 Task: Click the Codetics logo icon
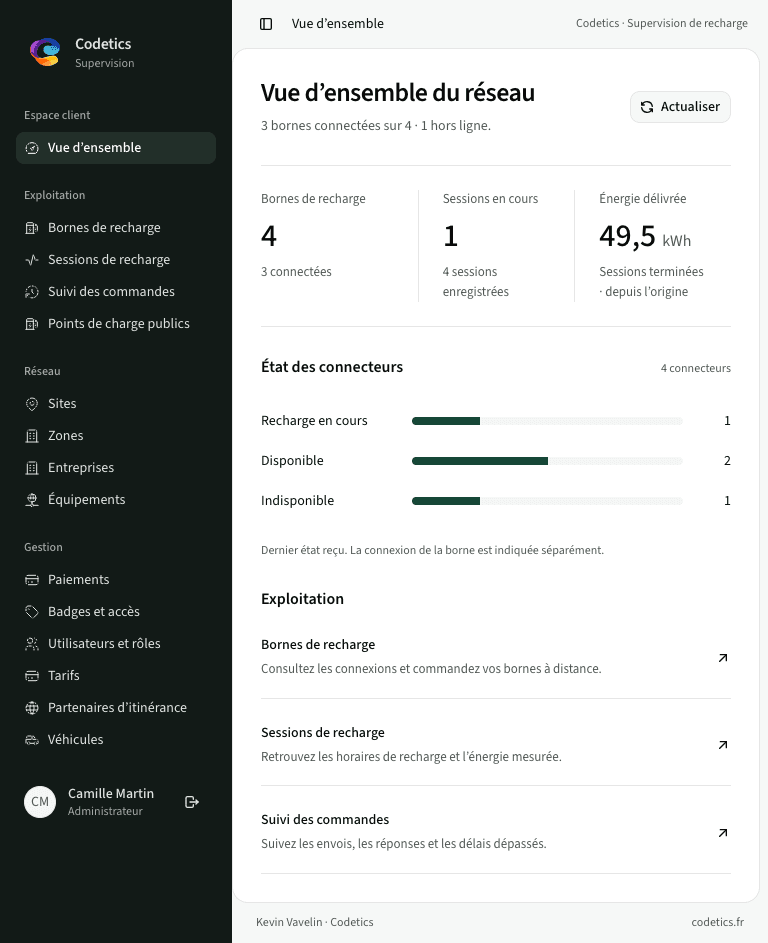tap(45, 52)
